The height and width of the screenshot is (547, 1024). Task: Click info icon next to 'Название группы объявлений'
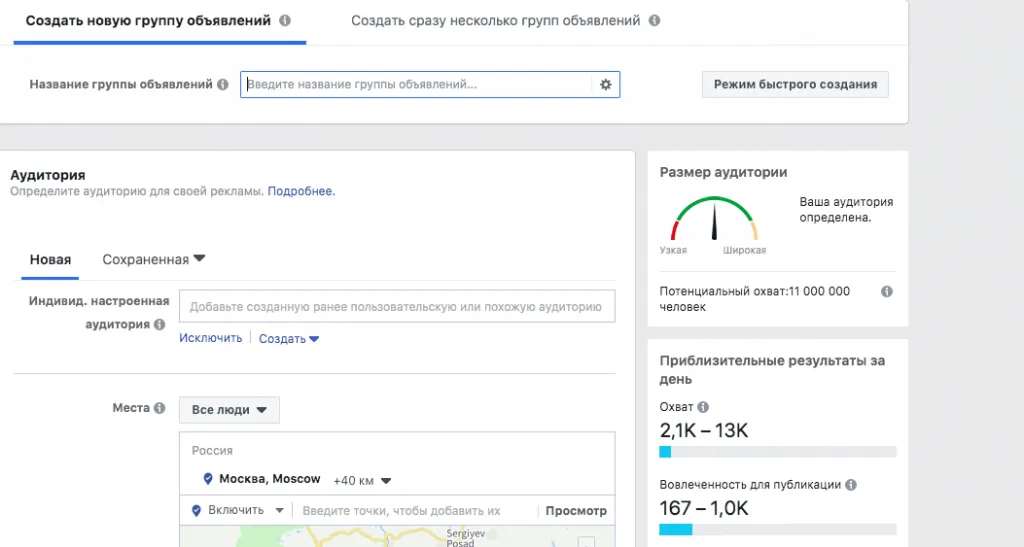point(223,84)
